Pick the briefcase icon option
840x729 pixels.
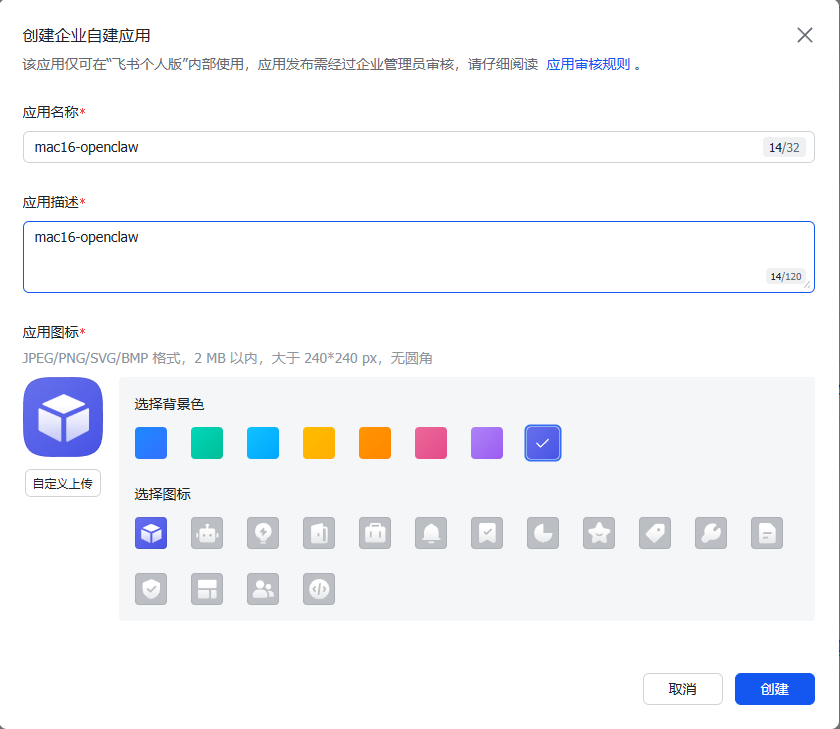[x=375, y=533]
